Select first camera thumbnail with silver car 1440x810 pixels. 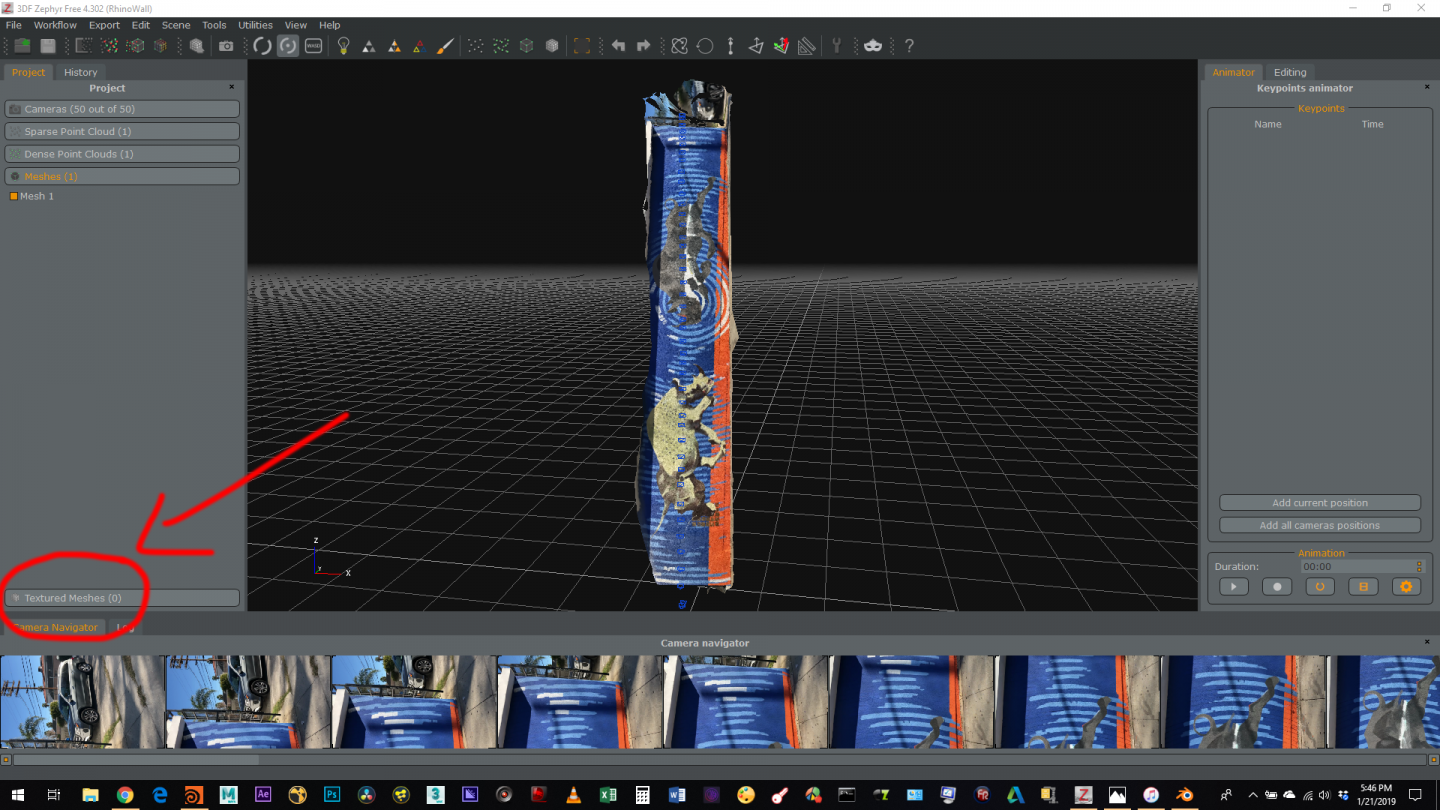pyautogui.click(x=82, y=702)
